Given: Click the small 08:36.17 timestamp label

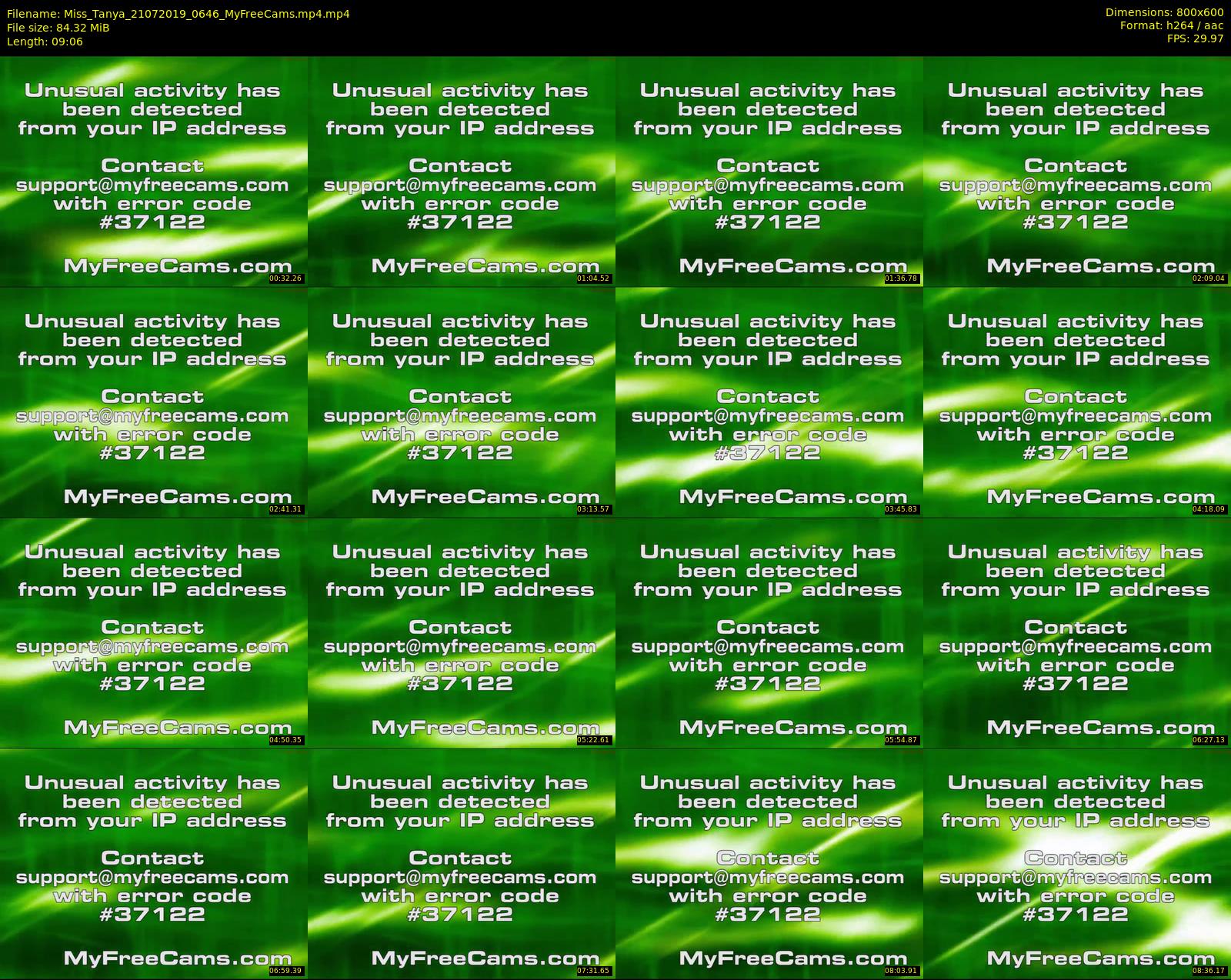Looking at the screenshot, I should [1209, 971].
